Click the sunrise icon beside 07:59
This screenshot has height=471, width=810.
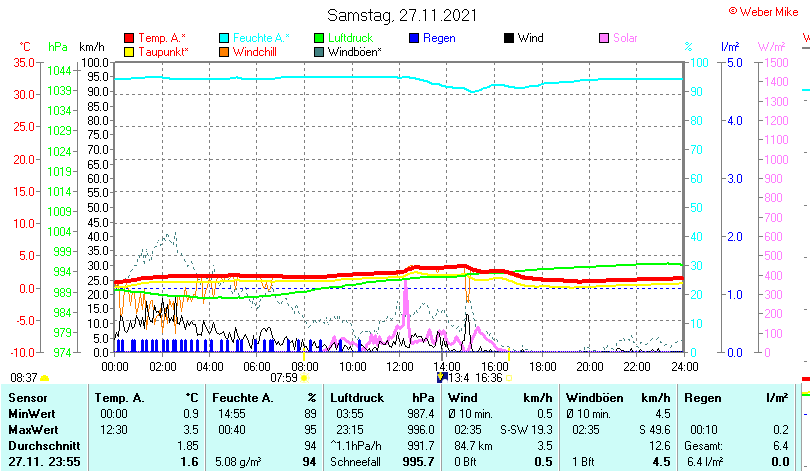(304, 378)
